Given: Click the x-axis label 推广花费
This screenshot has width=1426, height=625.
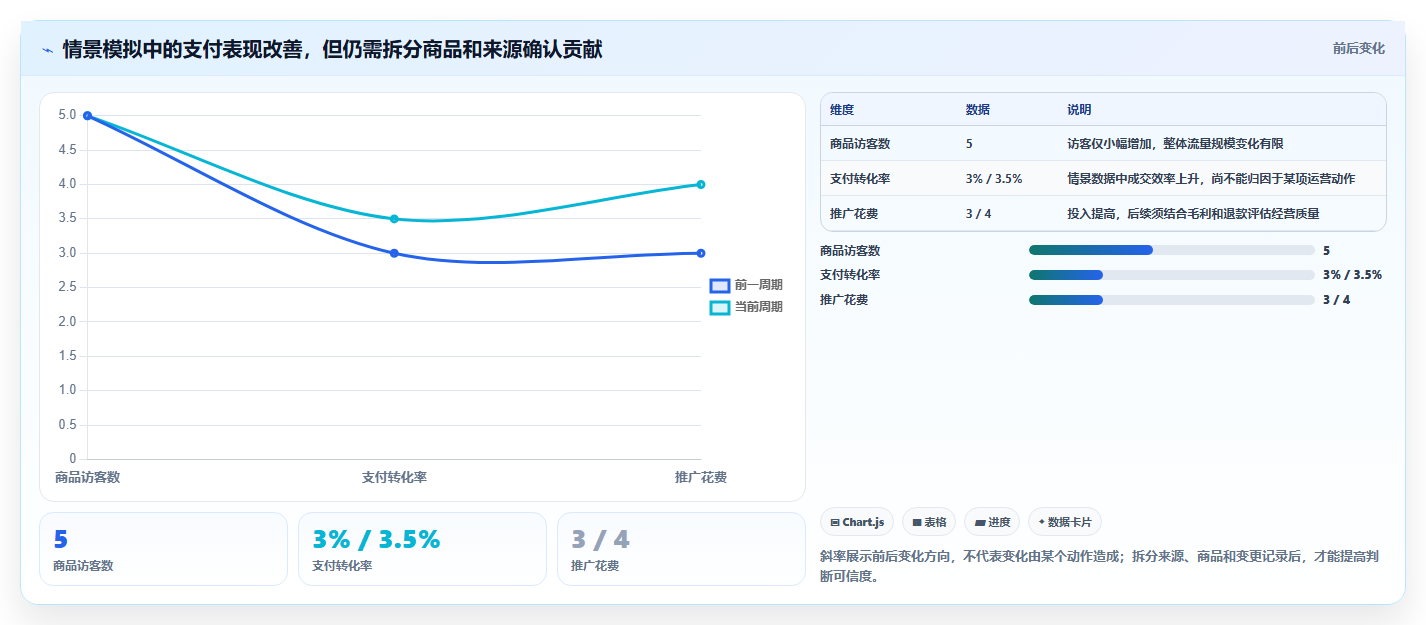Looking at the screenshot, I should click(x=701, y=478).
